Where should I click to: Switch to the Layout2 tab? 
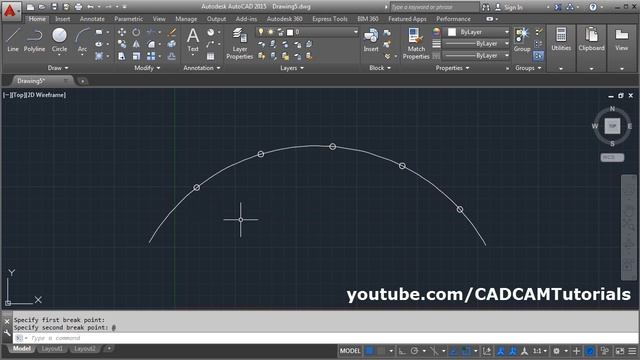point(85,349)
